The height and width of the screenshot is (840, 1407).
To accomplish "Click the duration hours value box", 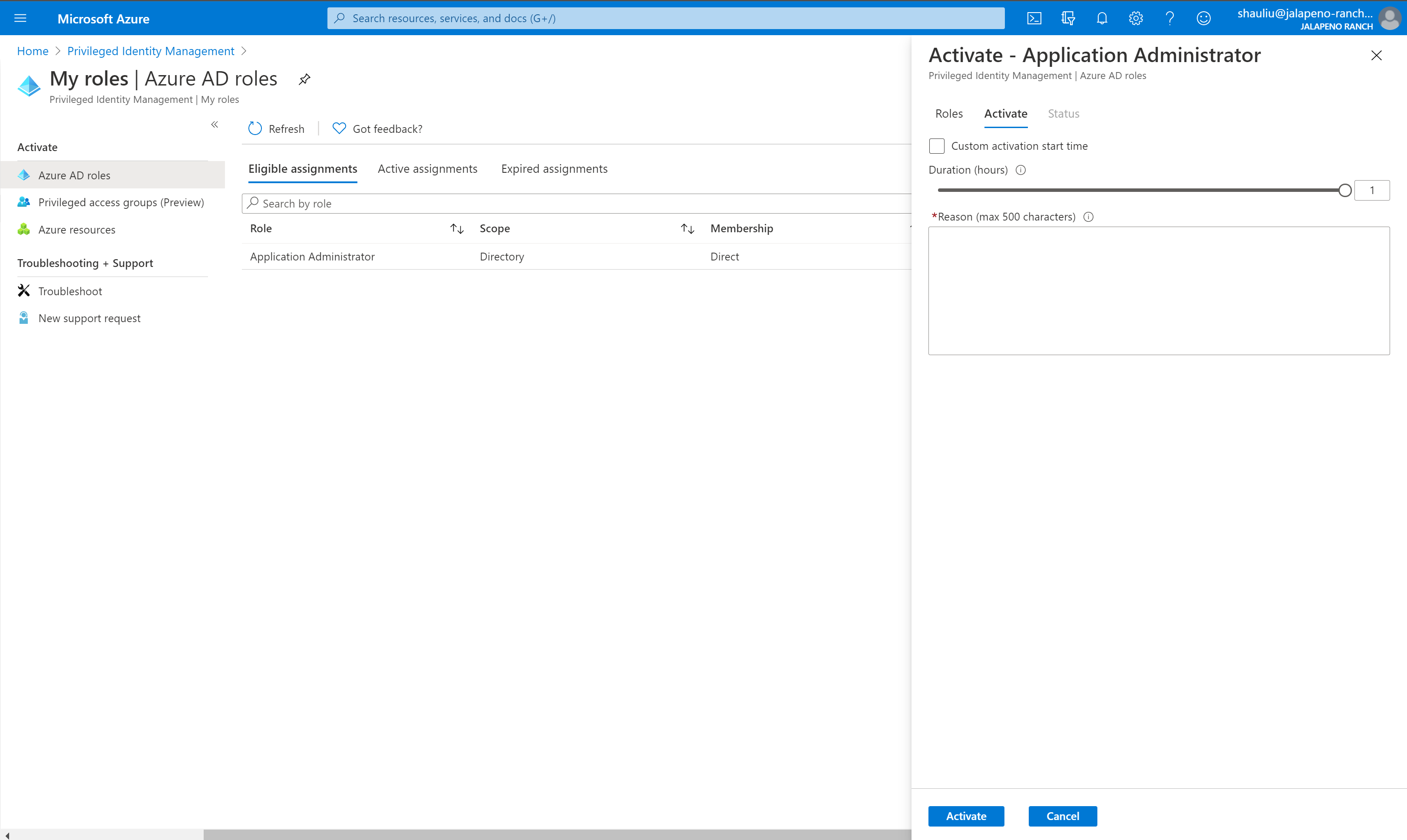I will point(1372,190).
